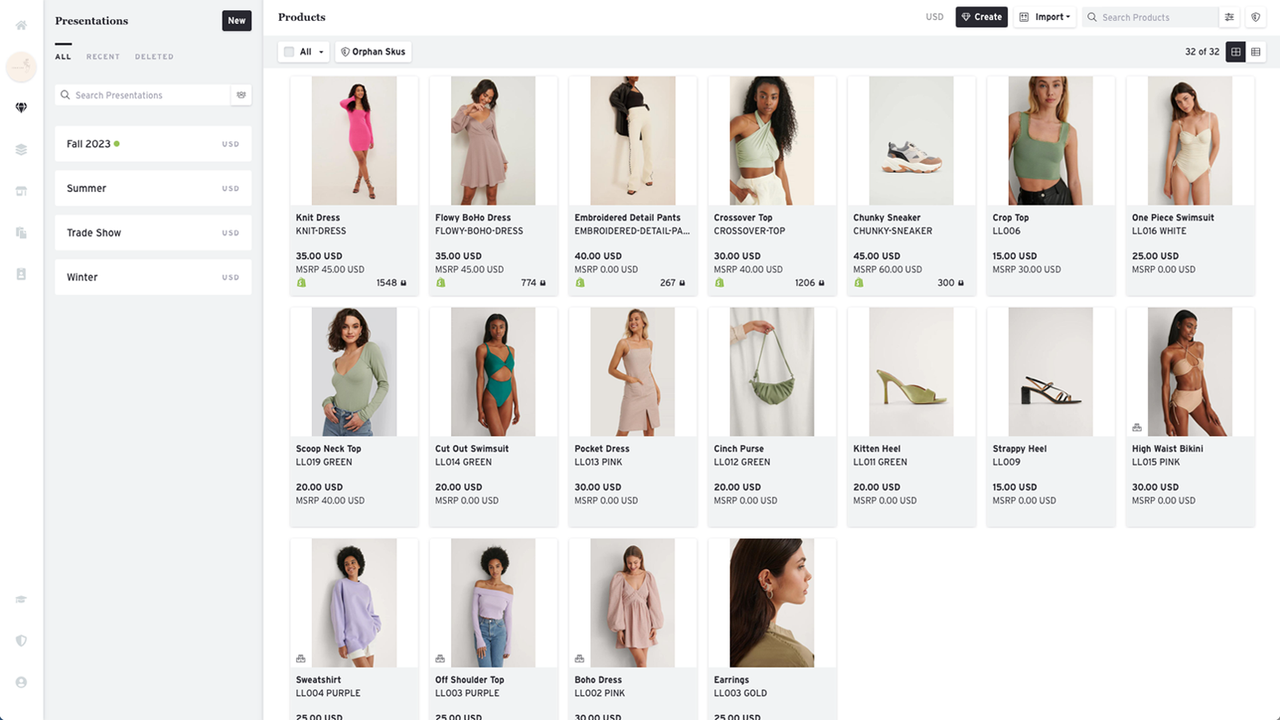The image size is (1280, 720).
Task: Click the price shield icon in header
Action: tap(1256, 17)
